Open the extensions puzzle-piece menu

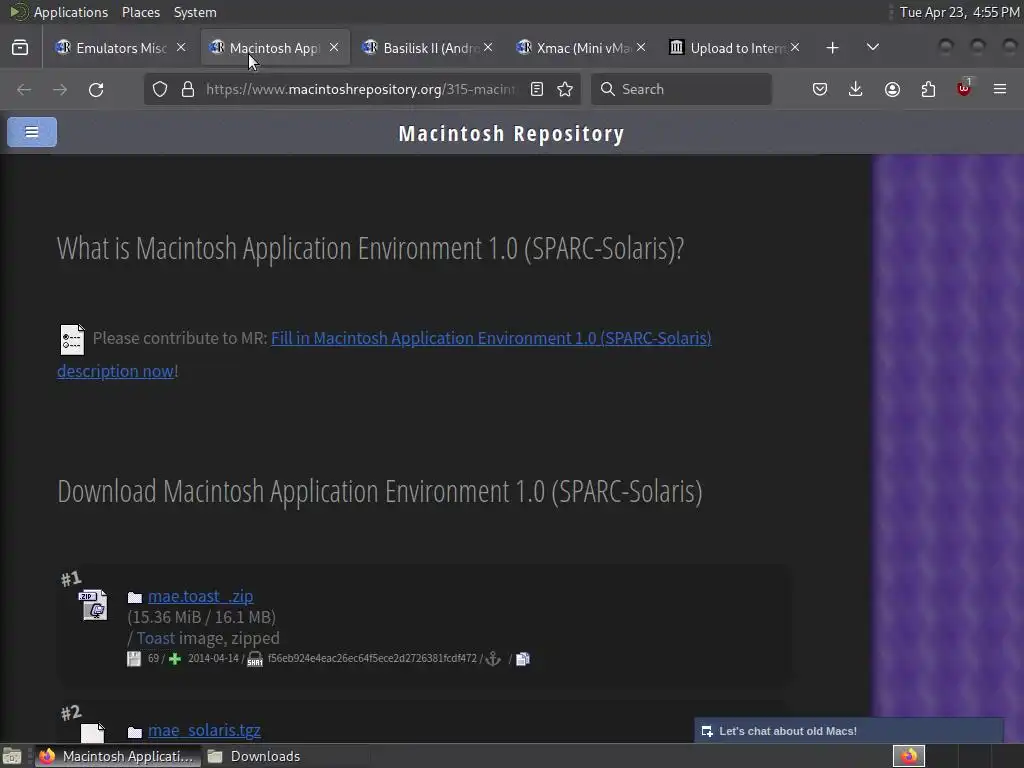coord(928,89)
